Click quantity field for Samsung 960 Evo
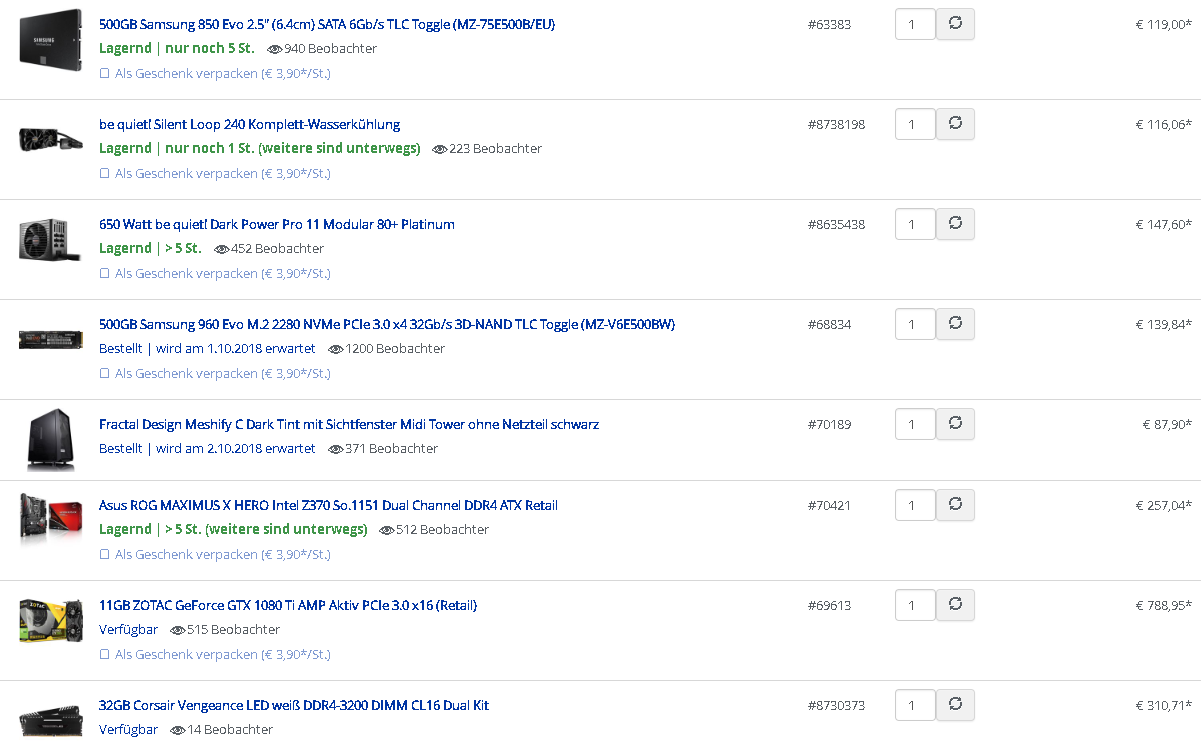 click(915, 324)
